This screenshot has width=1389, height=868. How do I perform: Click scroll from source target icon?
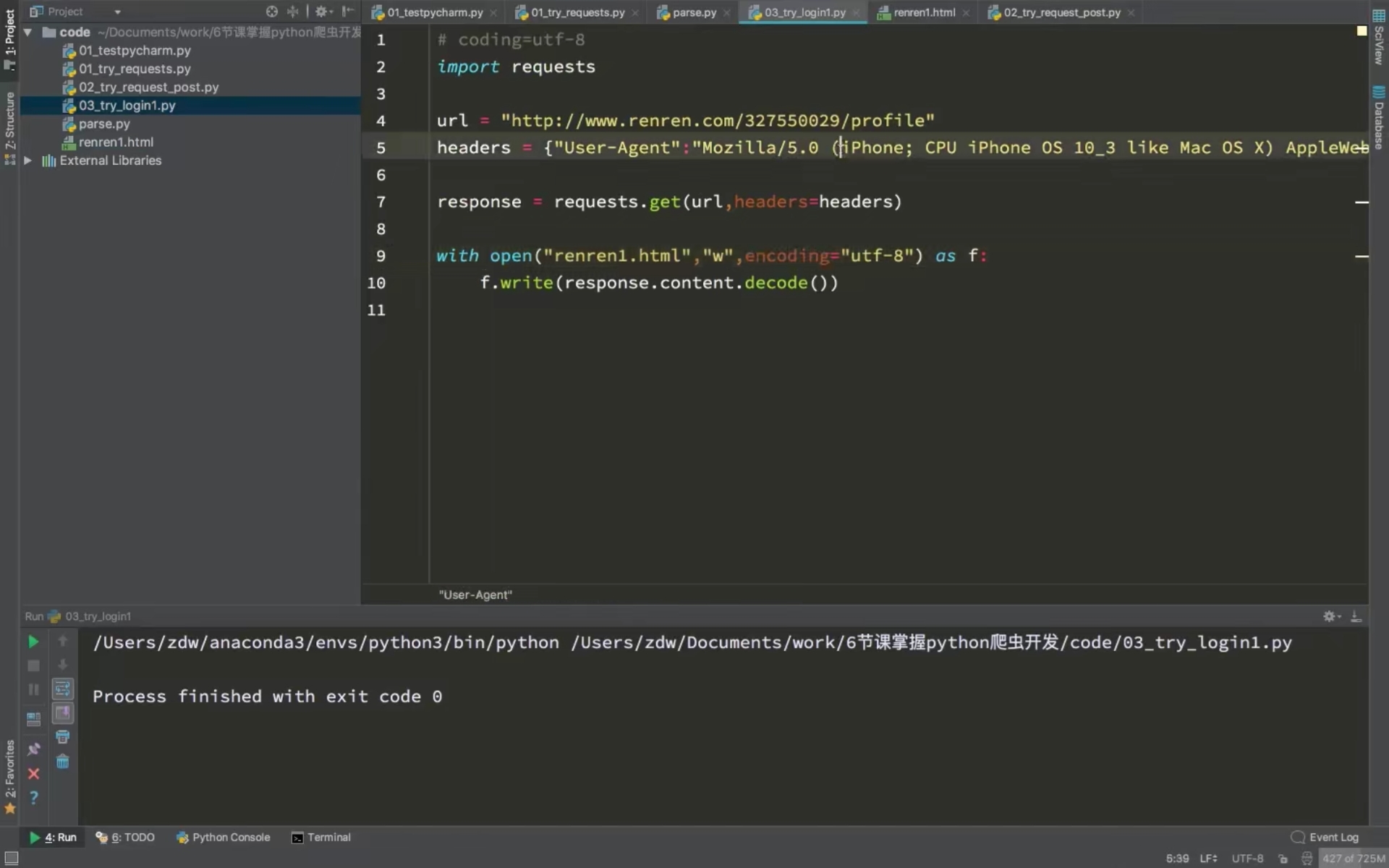click(271, 12)
